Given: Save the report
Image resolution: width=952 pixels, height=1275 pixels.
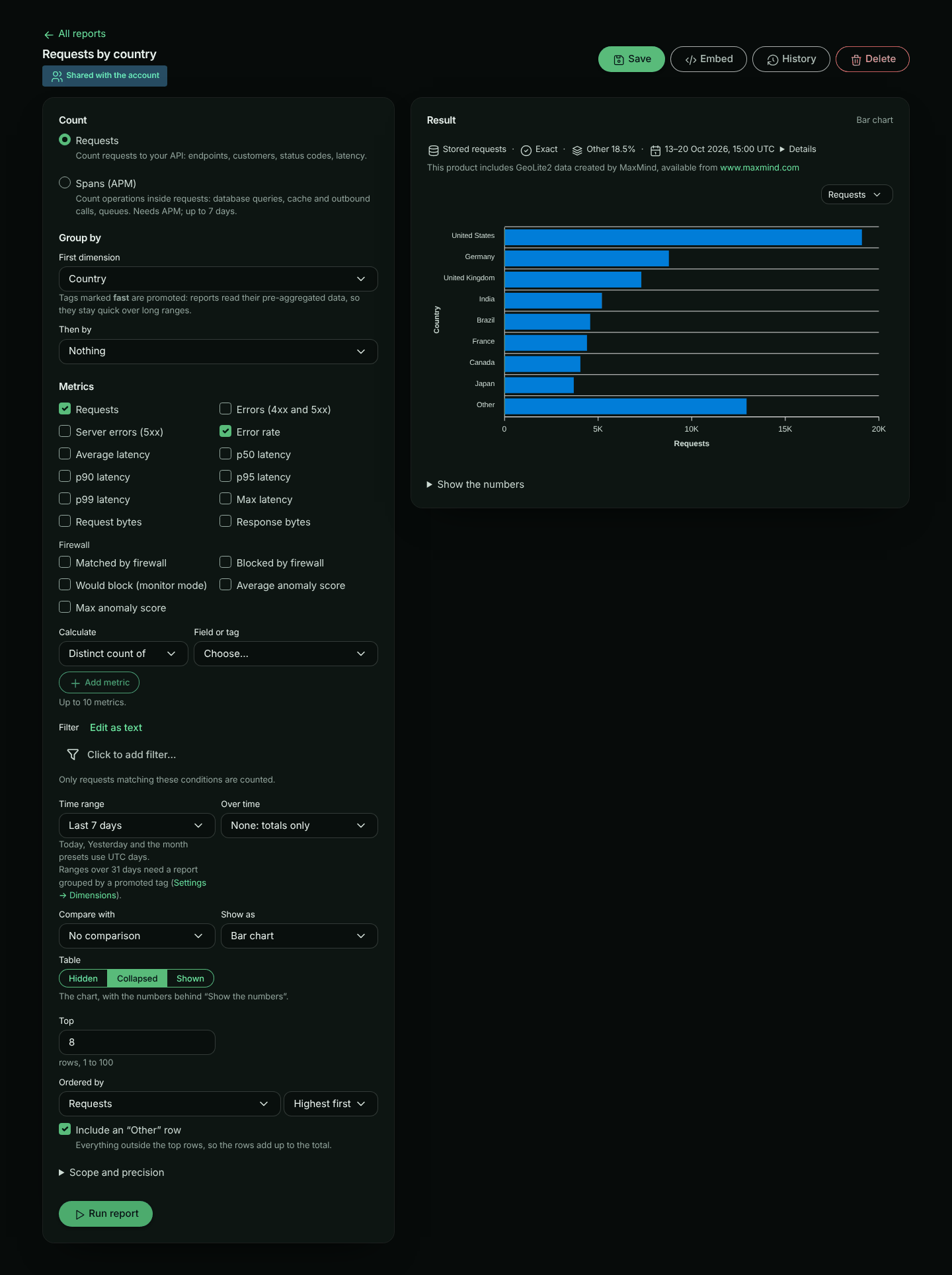Looking at the screenshot, I should 631,59.
